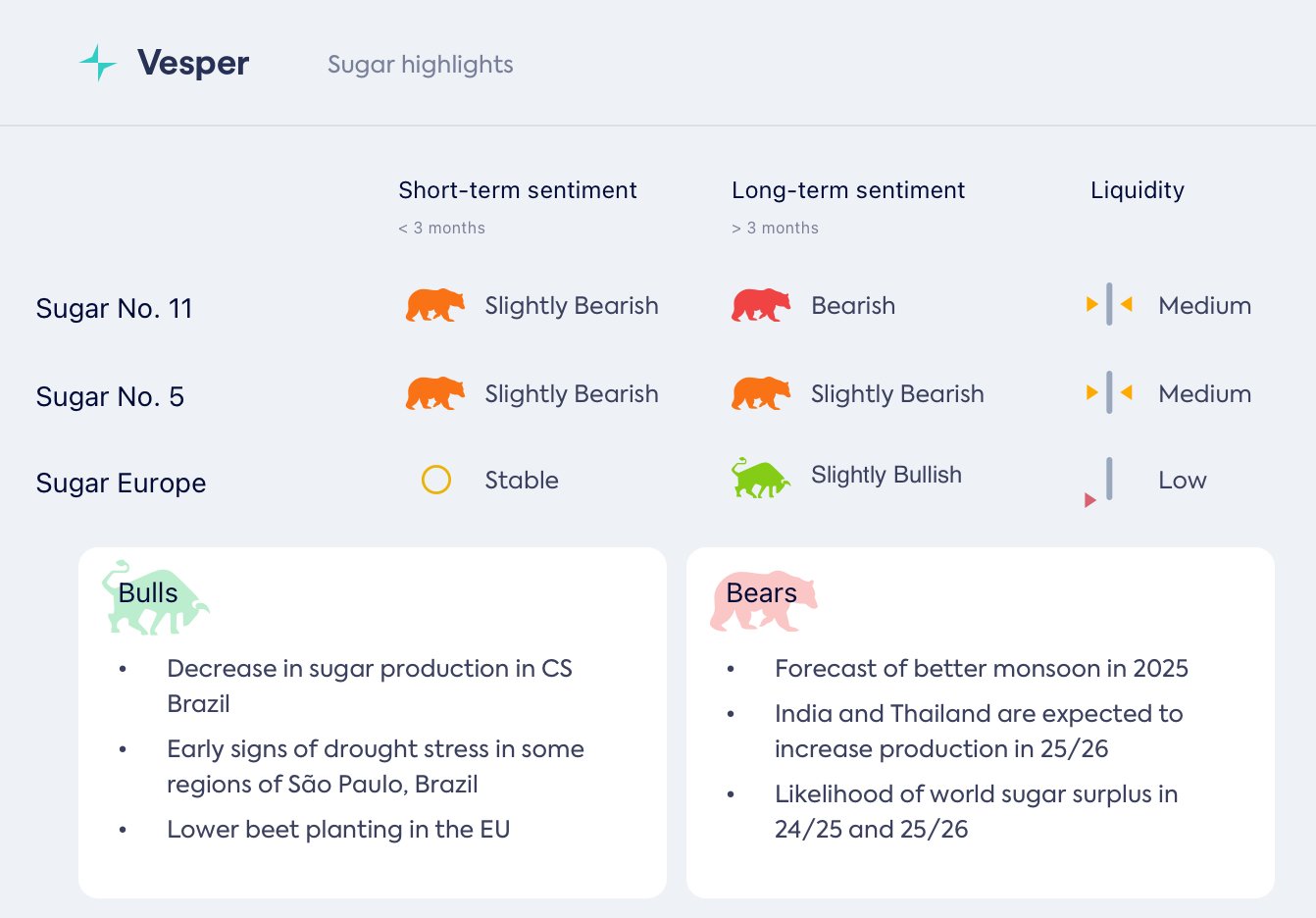Screen dimensions: 1316x918
Task: Click the Long-term sentiment column header
Action: coord(847,190)
